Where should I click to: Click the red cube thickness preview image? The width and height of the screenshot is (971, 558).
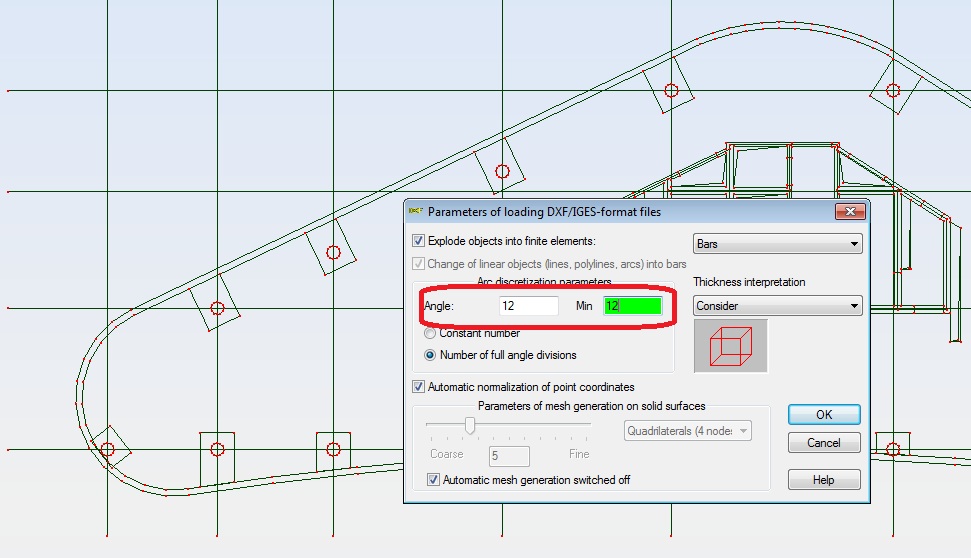[x=731, y=346]
